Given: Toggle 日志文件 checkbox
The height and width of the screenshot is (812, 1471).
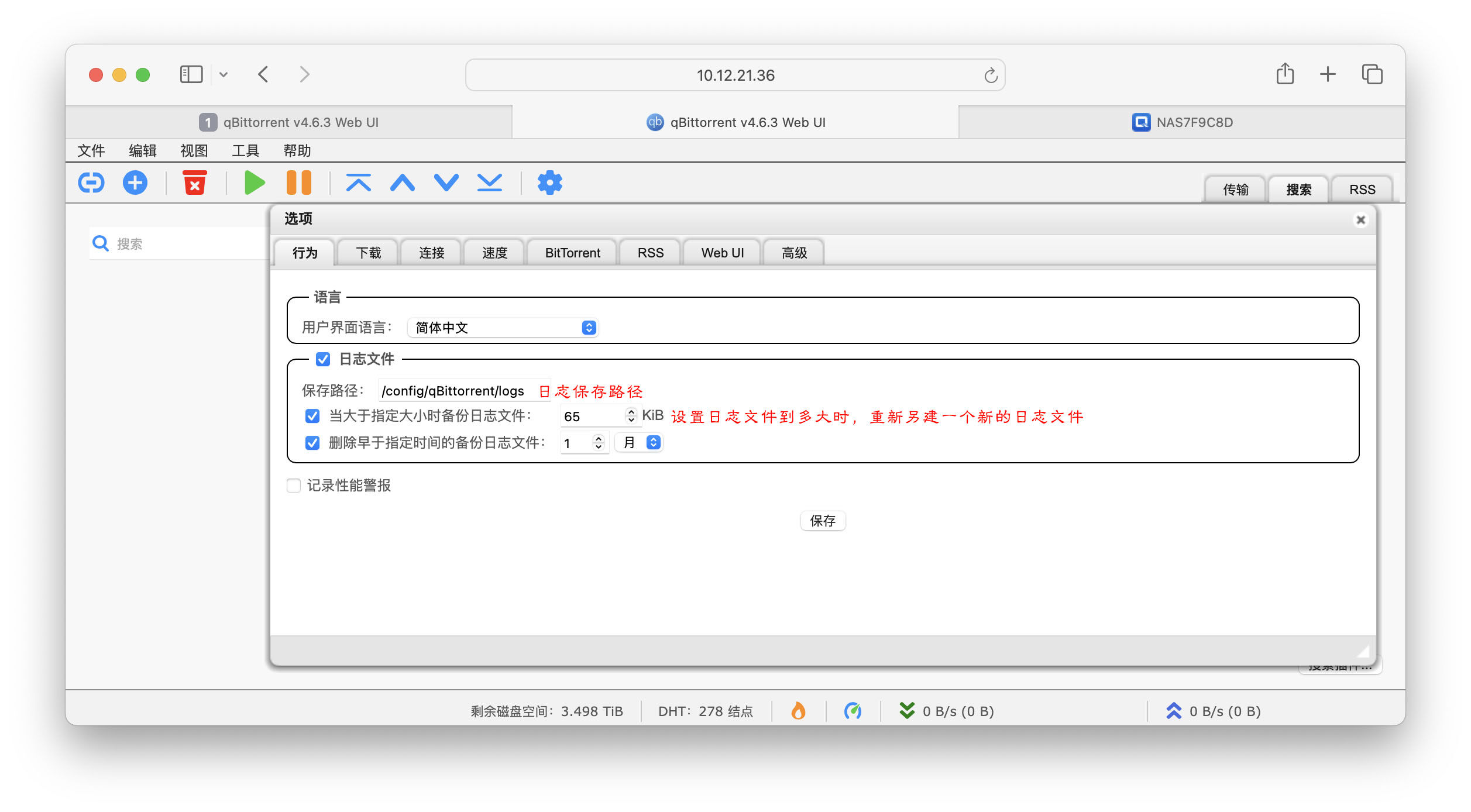Looking at the screenshot, I should pos(323,359).
